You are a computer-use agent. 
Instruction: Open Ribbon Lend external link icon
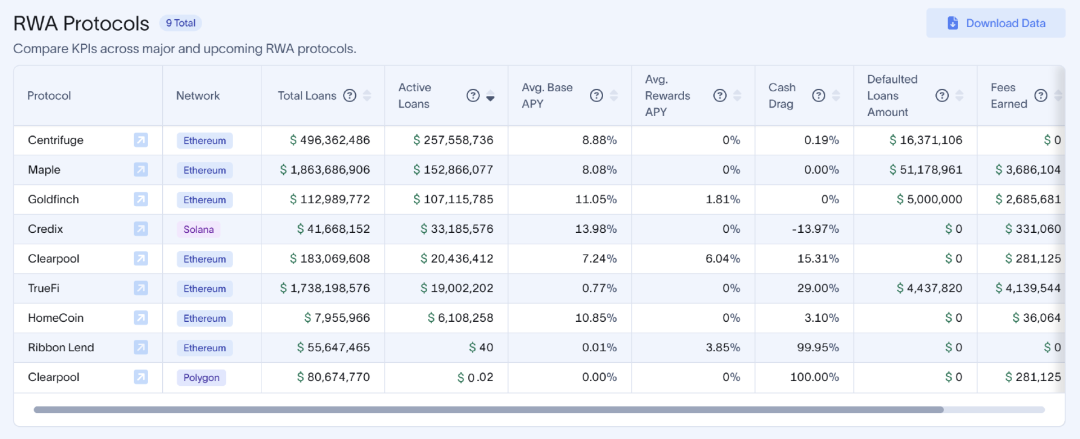141,348
